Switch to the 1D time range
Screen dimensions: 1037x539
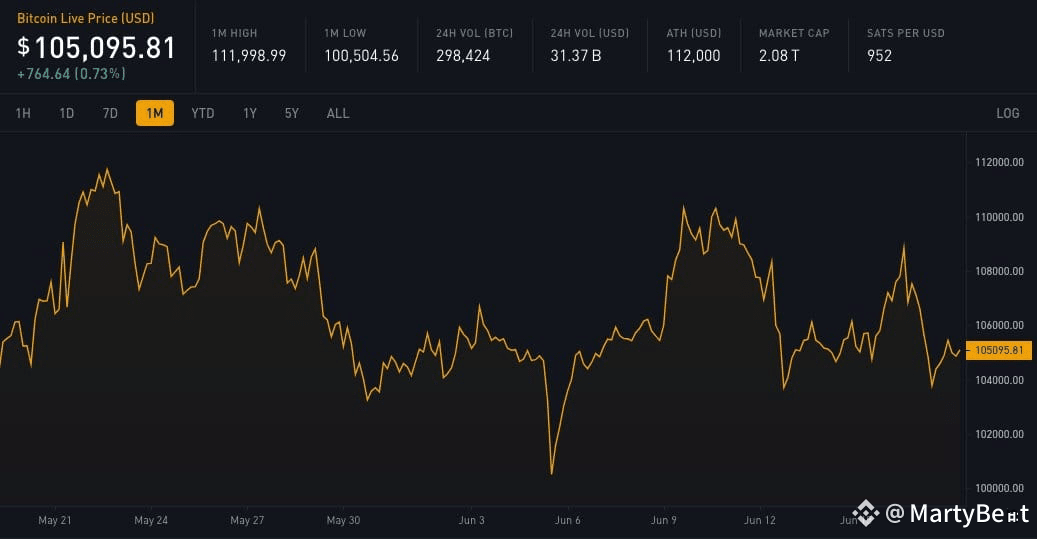click(x=67, y=113)
